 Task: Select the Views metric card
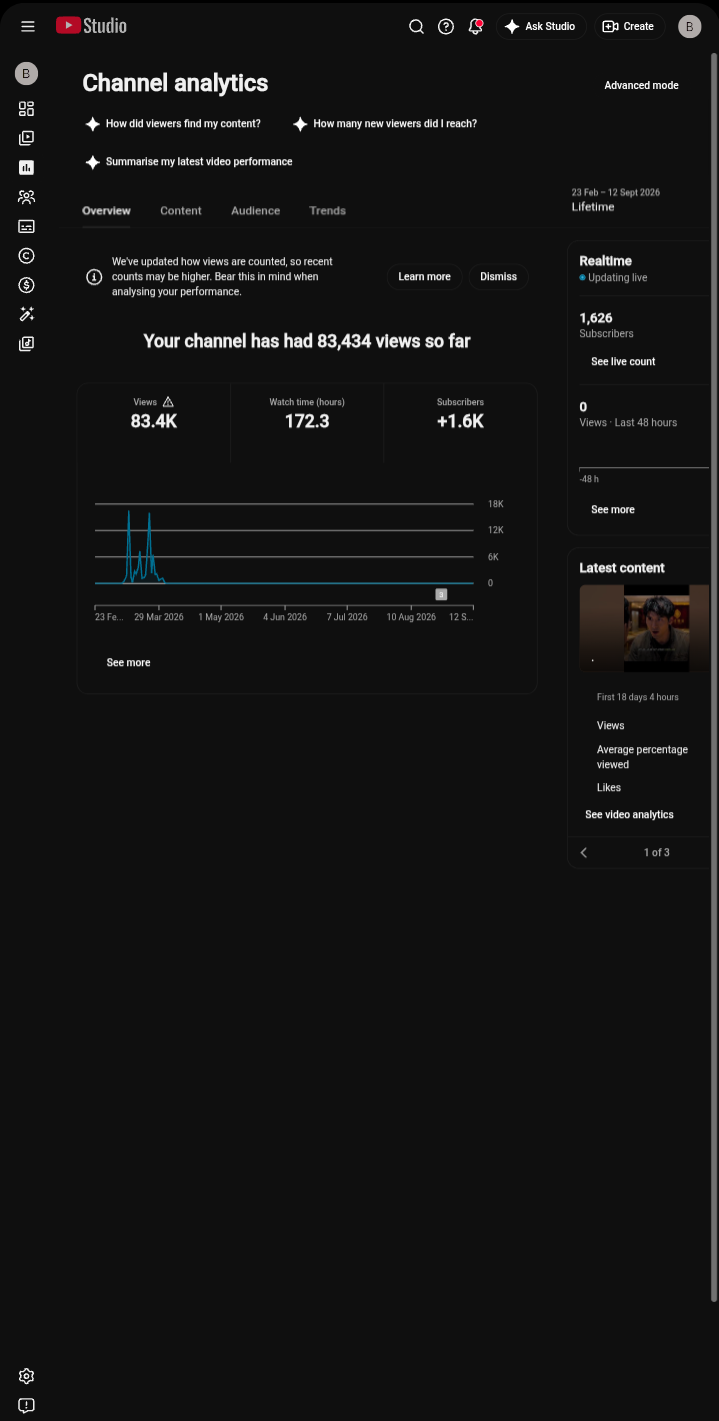click(154, 423)
